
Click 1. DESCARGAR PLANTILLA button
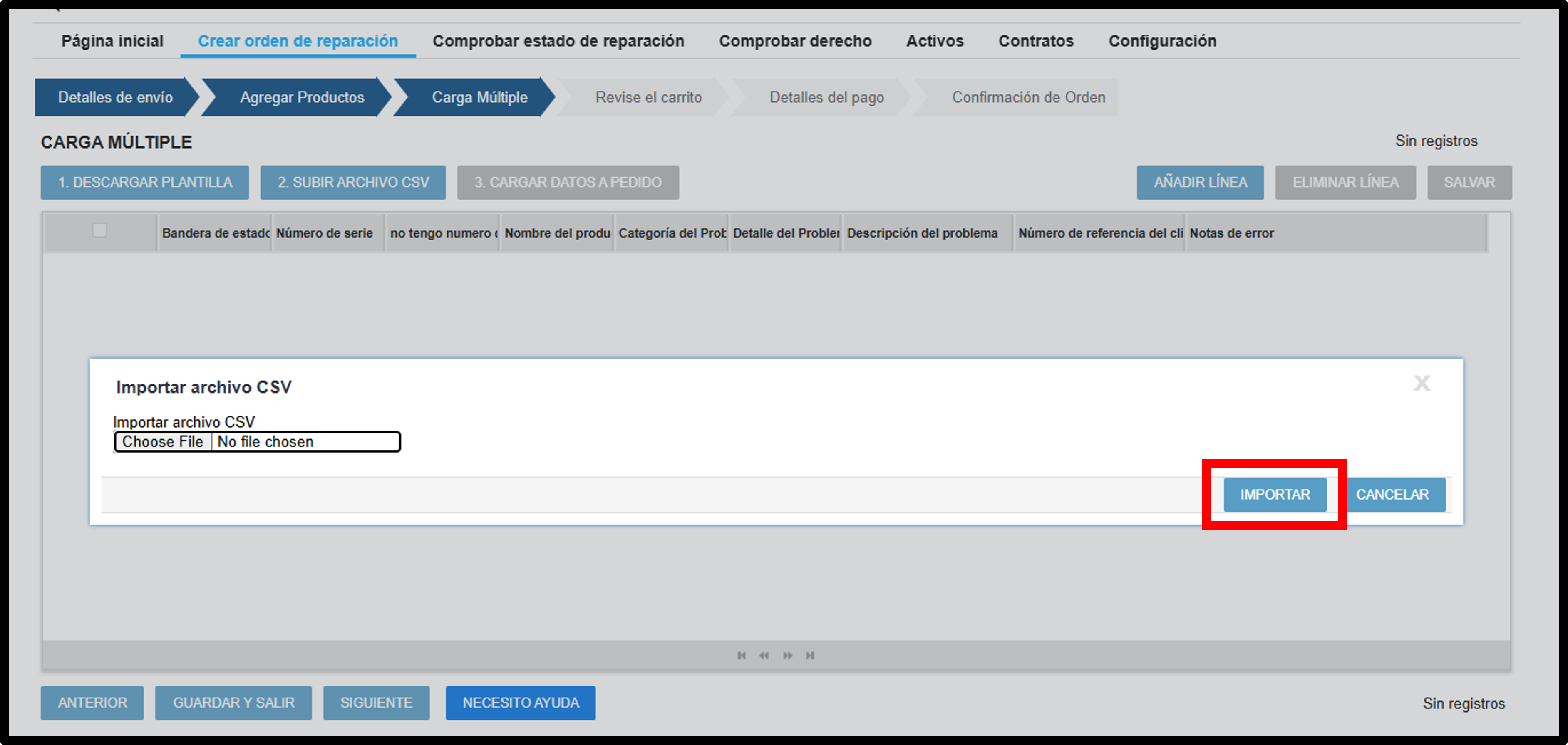(x=145, y=183)
